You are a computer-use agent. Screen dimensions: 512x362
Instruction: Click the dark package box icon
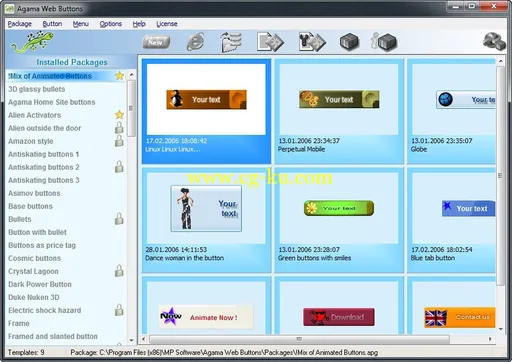point(349,42)
